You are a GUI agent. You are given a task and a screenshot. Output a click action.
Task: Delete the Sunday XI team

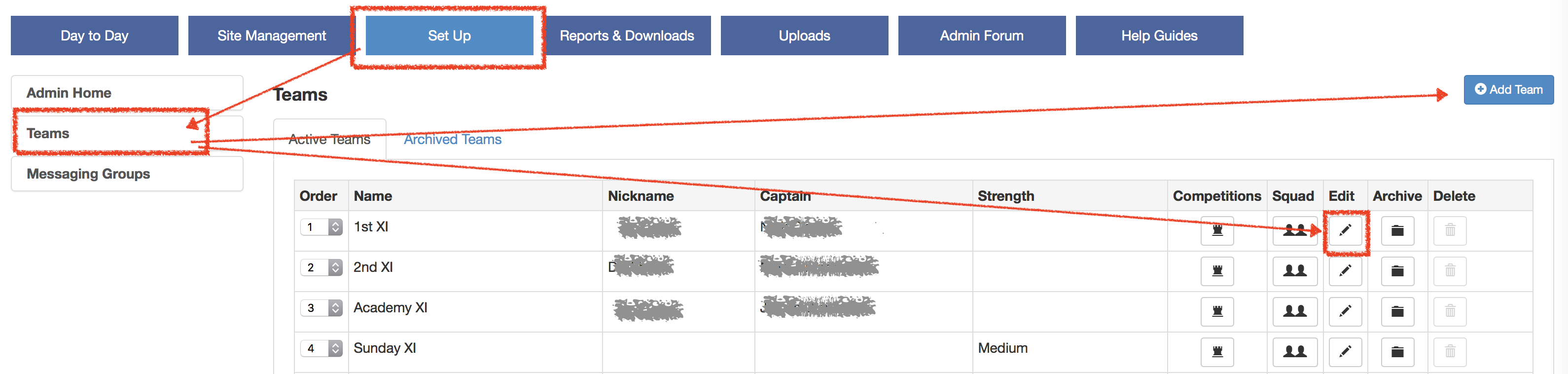point(1449,351)
